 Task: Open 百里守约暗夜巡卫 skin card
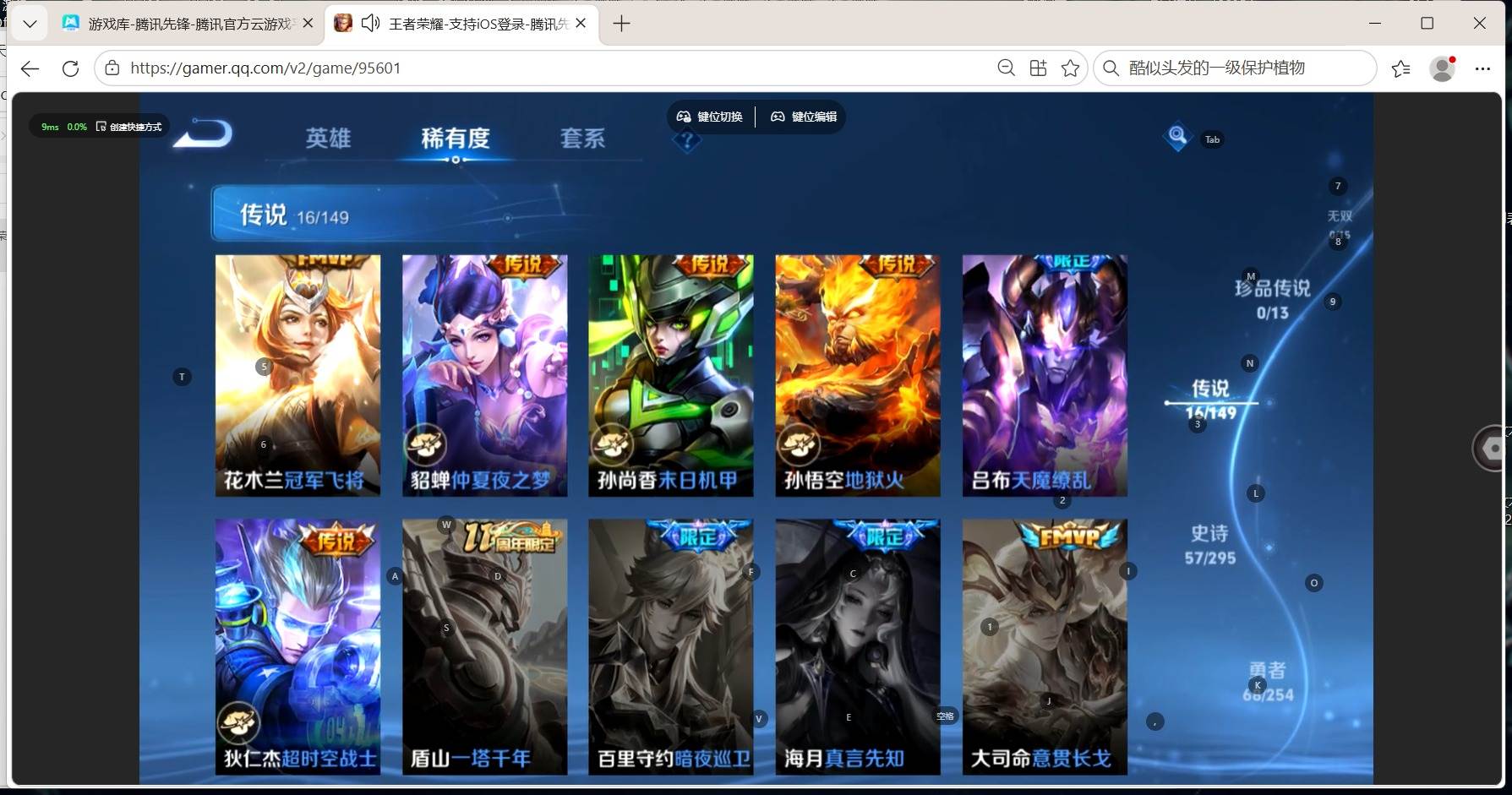pos(671,646)
